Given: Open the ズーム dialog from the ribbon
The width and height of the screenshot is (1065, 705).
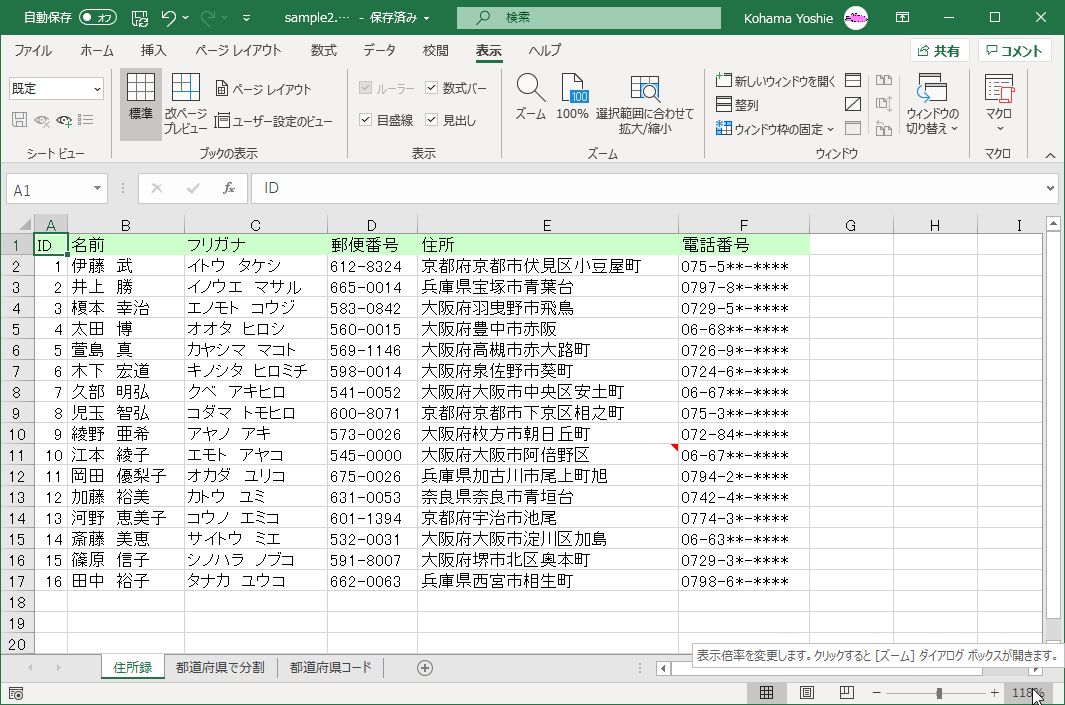Looking at the screenshot, I should tap(530, 97).
